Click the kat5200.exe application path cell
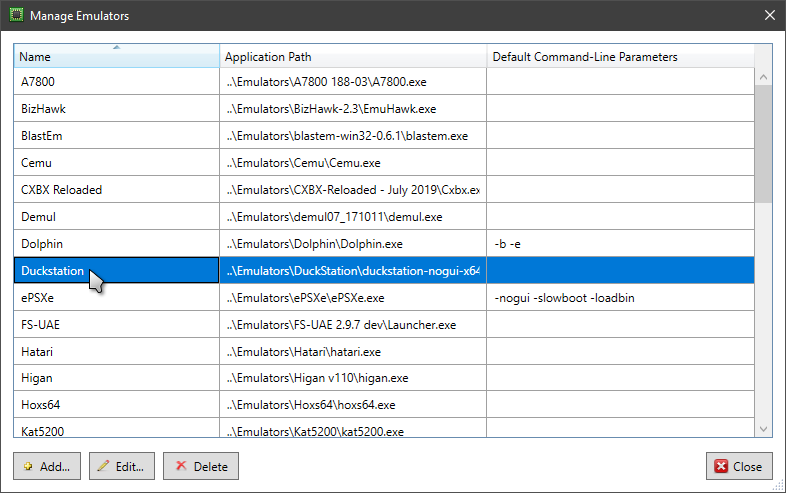 click(353, 428)
